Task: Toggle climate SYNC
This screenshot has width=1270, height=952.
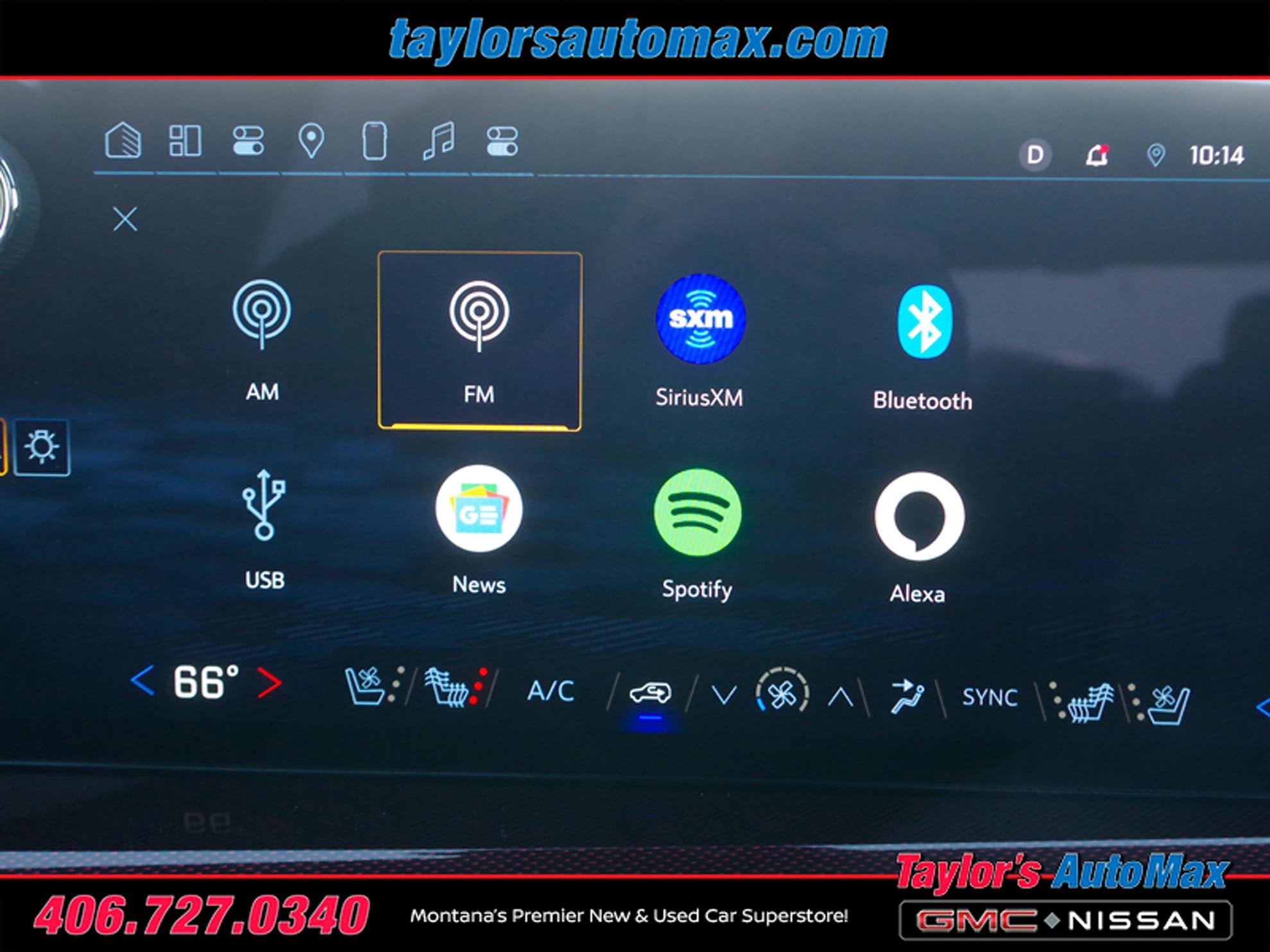Action: click(x=990, y=697)
